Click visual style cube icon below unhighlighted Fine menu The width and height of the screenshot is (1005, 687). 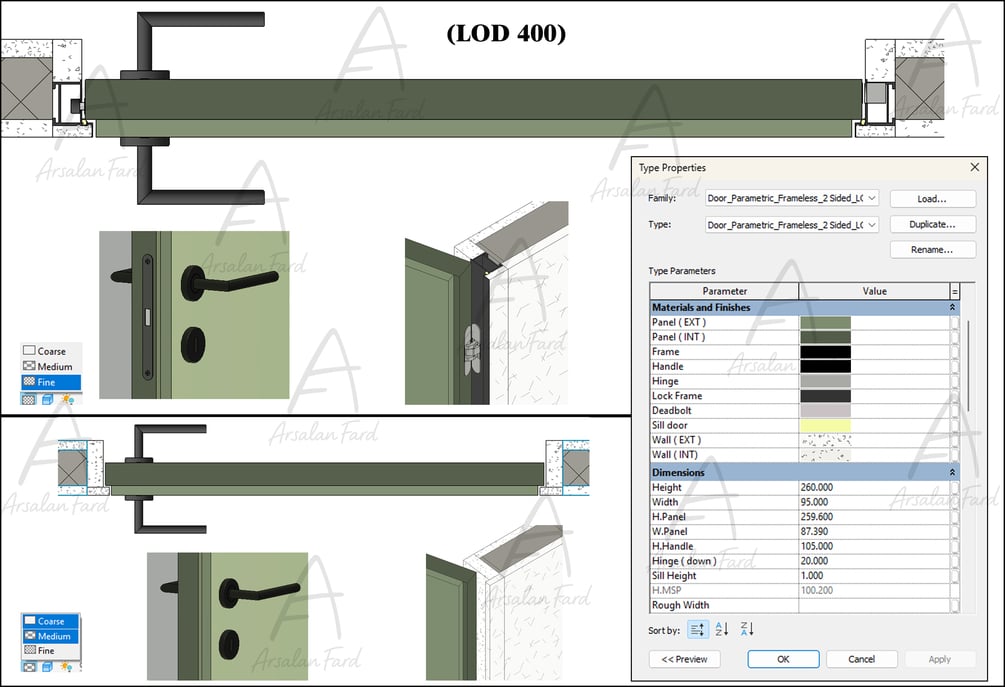coord(47,666)
